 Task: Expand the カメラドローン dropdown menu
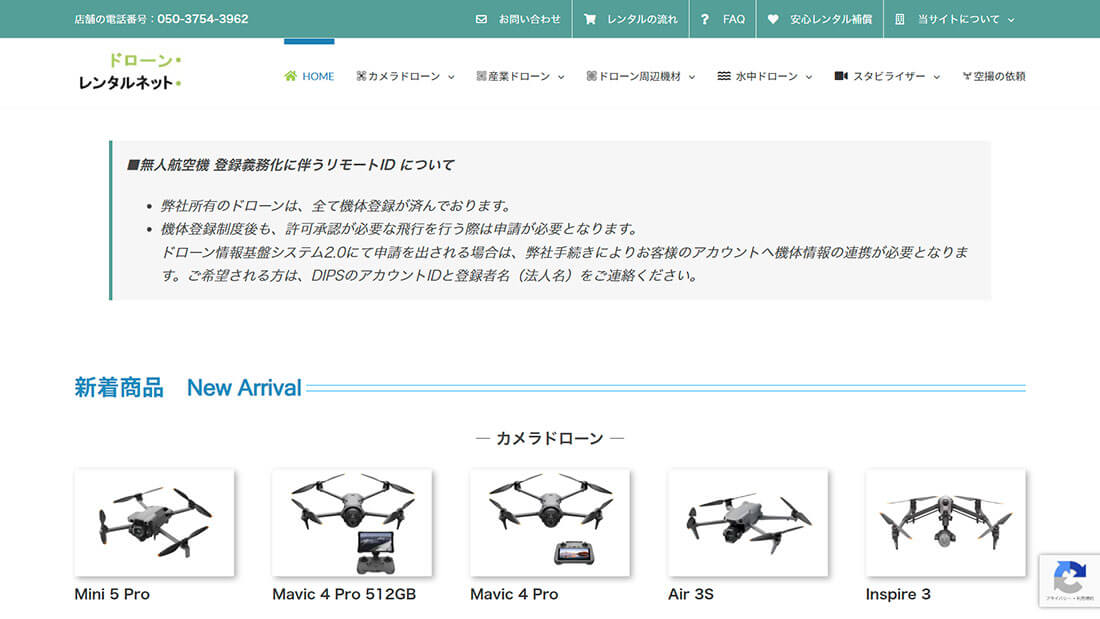coord(451,77)
